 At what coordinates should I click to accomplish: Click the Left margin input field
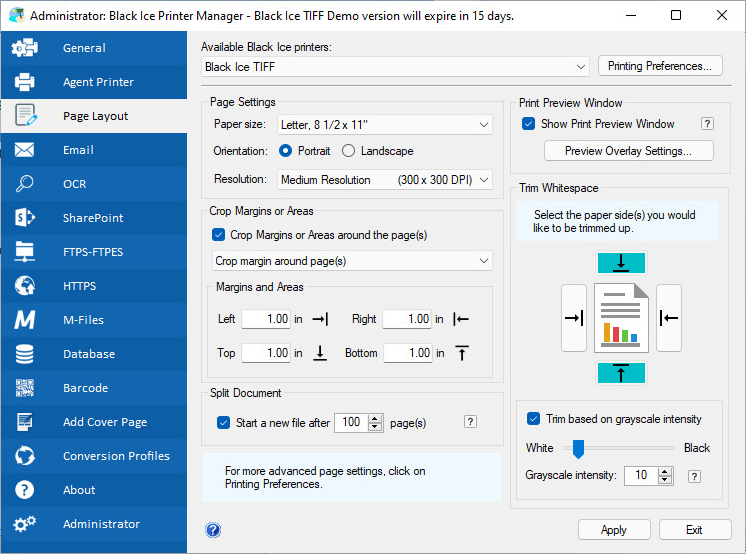pos(266,319)
